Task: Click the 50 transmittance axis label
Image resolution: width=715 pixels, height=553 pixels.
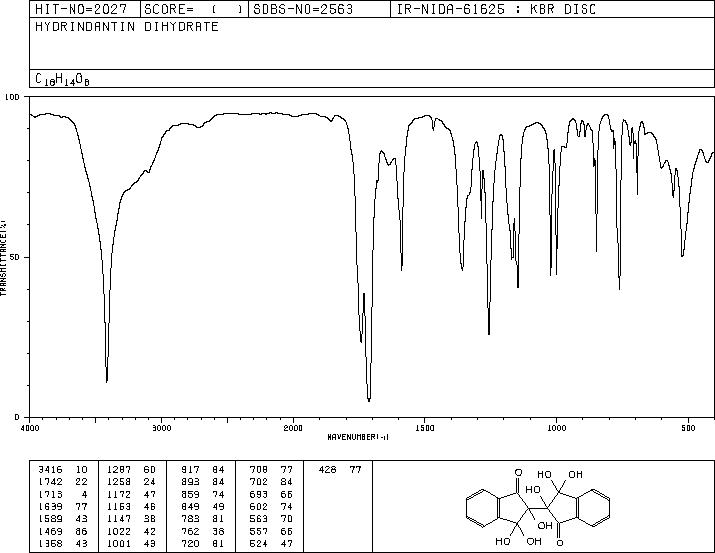Action: click(x=16, y=257)
